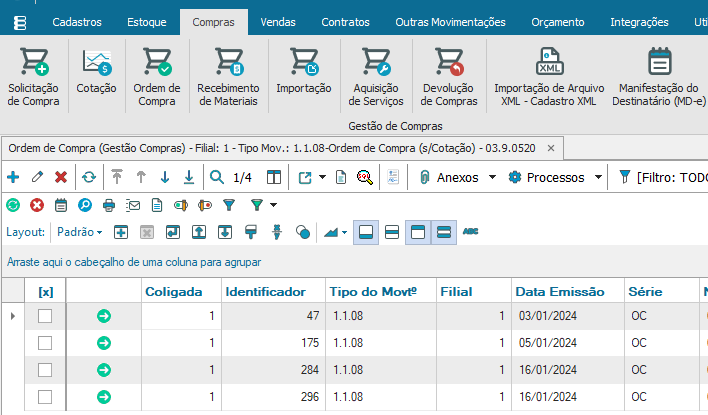
Task: Check the box for Identificador 296
Action: pyautogui.click(x=44, y=397)
